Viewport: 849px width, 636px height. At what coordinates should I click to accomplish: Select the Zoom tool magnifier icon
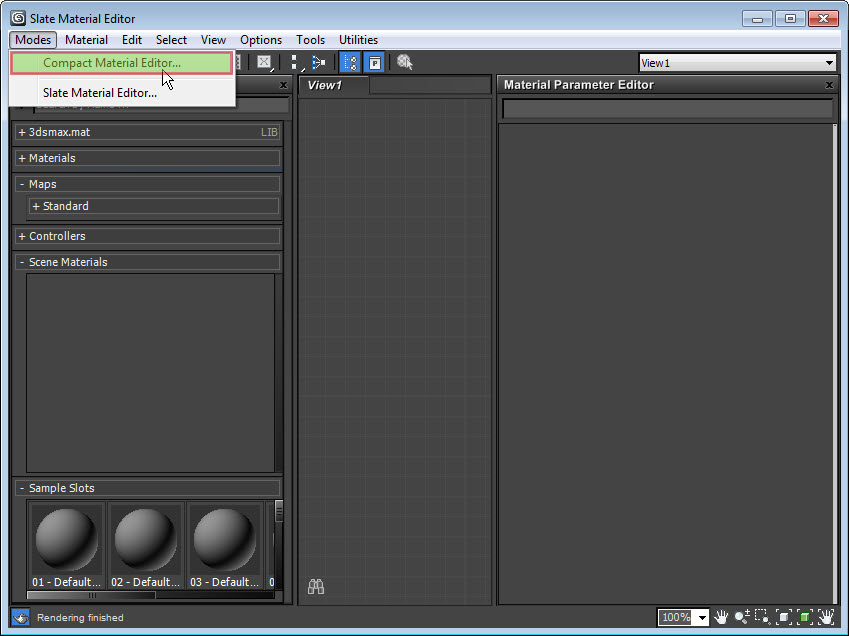(742, 617)
